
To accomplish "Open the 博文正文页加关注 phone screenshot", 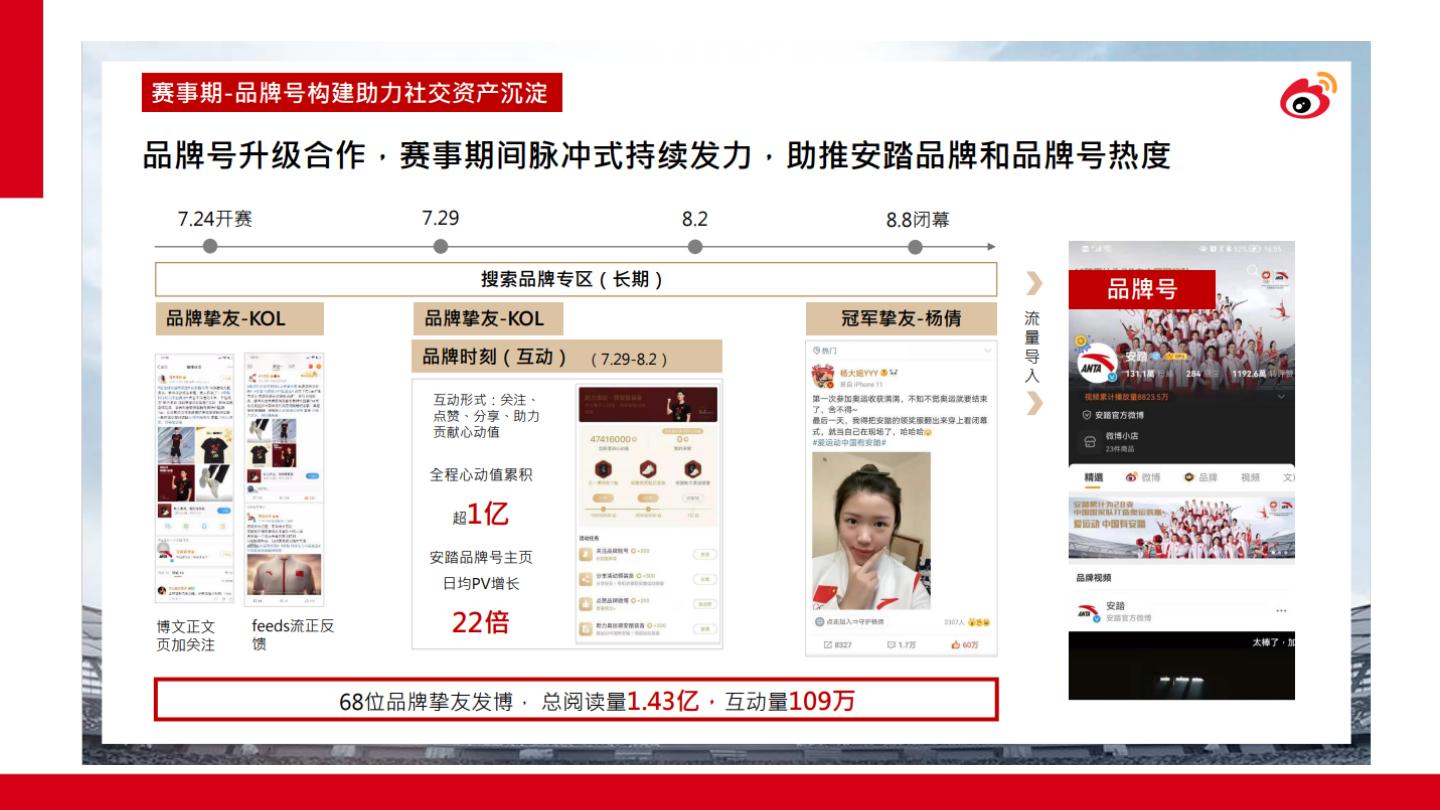I will coord(195,478).
